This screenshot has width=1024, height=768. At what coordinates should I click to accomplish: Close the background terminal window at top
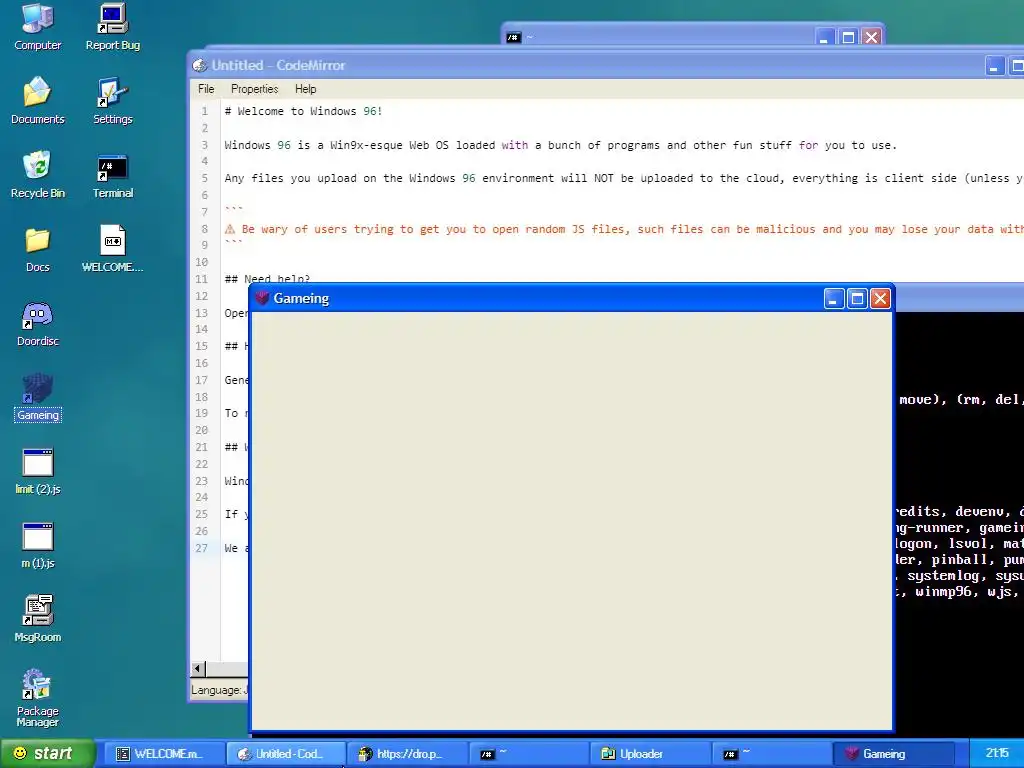pyautogui.click(x=871, y=37)
